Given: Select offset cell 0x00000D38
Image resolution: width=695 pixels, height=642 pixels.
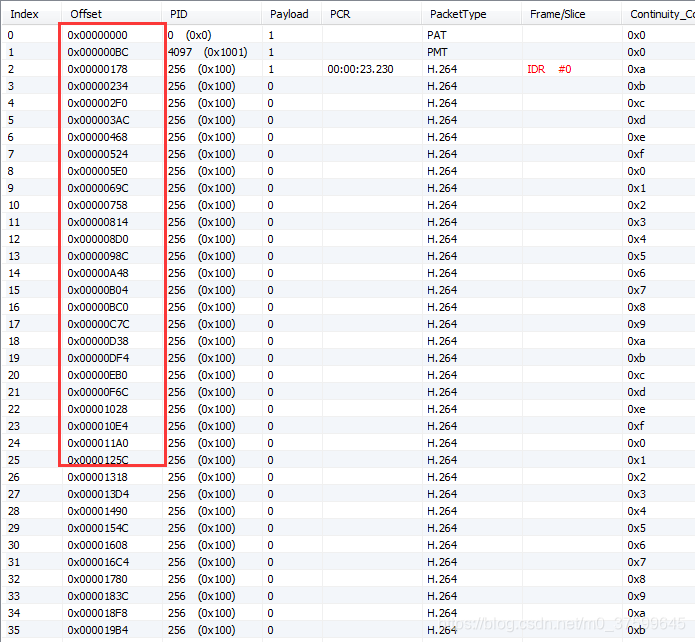Looking at the screenshot, I should (98, 341).
